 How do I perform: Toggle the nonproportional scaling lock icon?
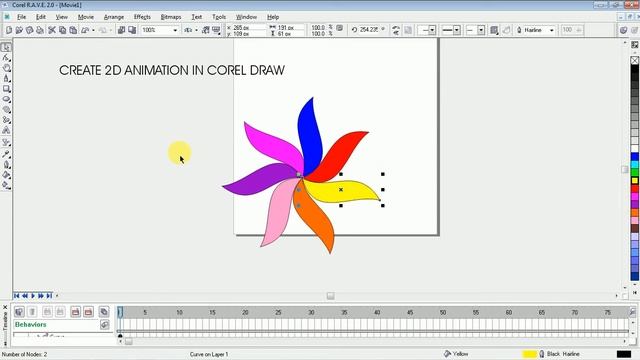coord(339,28)
